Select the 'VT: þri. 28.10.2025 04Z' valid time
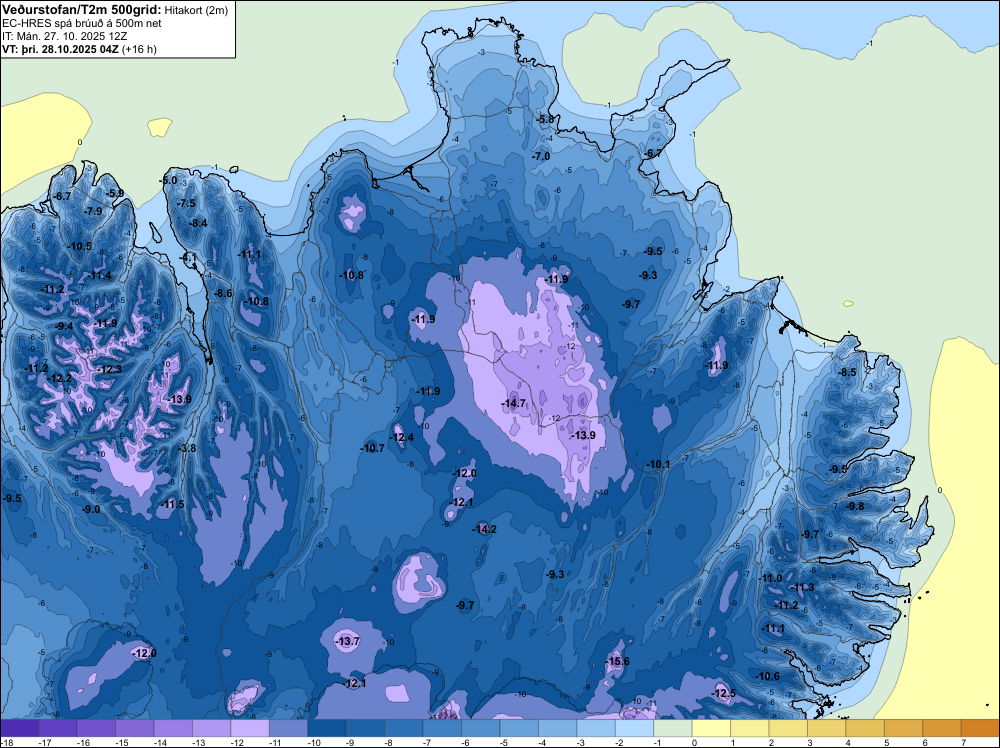 (x=60, y=49)
